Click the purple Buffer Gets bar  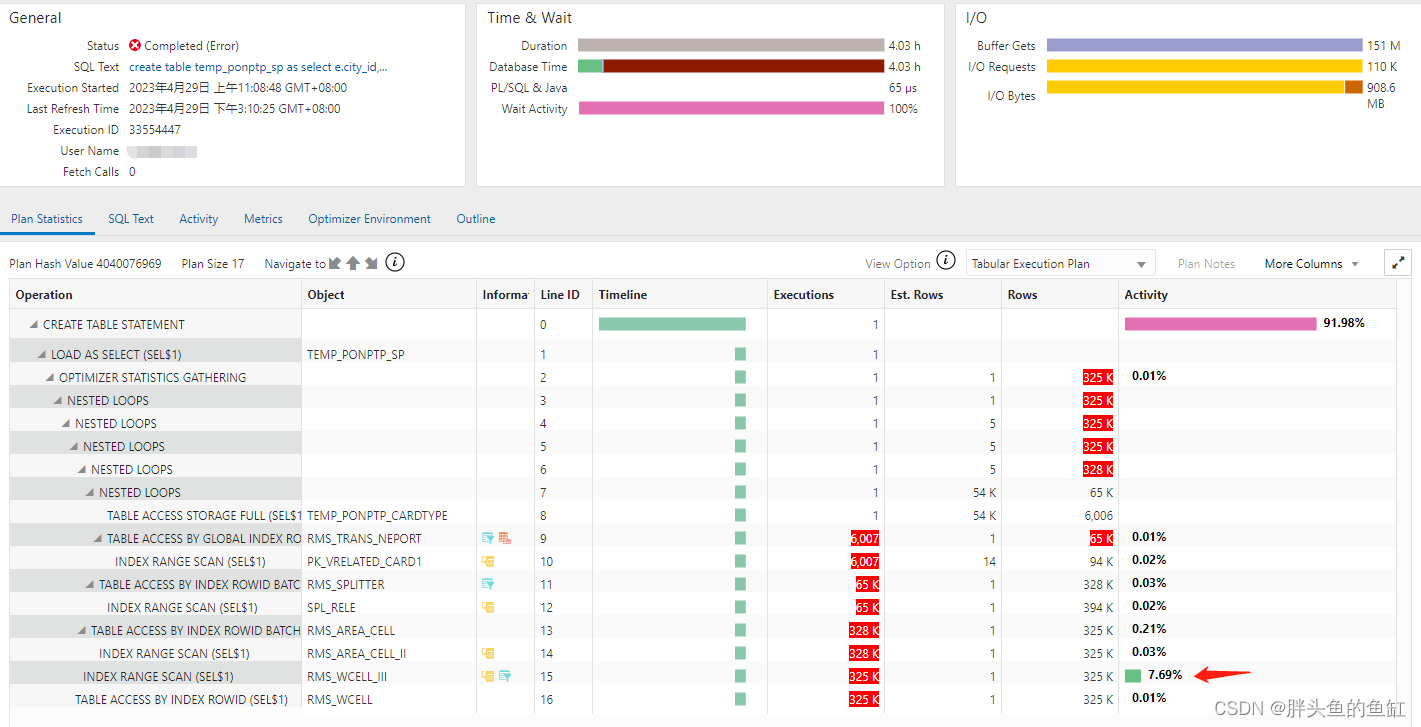1204,45
